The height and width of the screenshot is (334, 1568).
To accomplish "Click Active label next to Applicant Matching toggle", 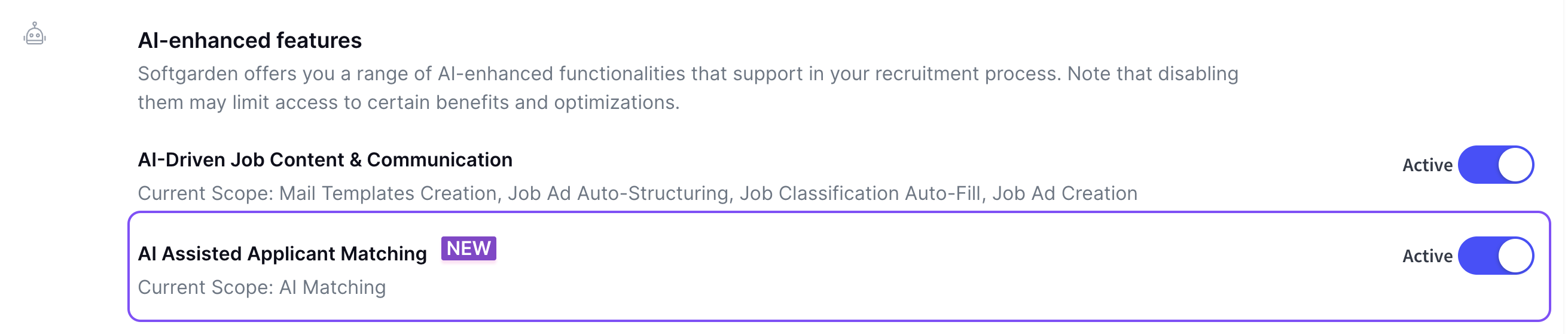I will 1427,256.
